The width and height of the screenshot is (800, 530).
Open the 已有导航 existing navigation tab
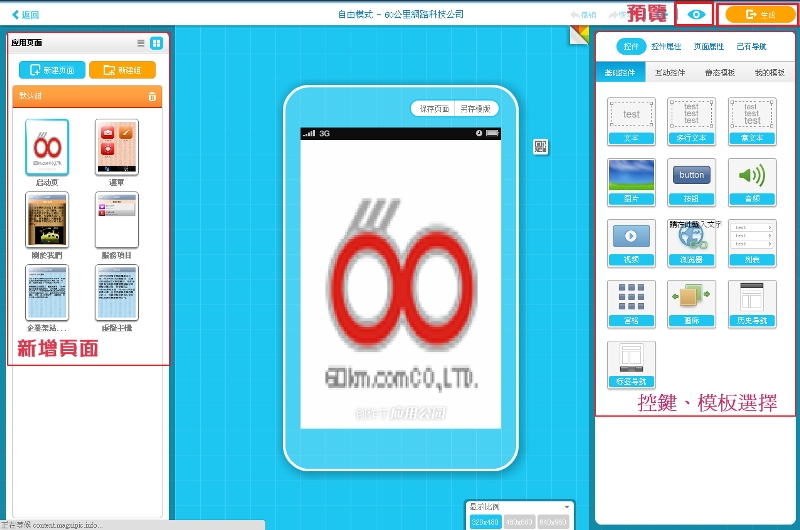(751, 46)
